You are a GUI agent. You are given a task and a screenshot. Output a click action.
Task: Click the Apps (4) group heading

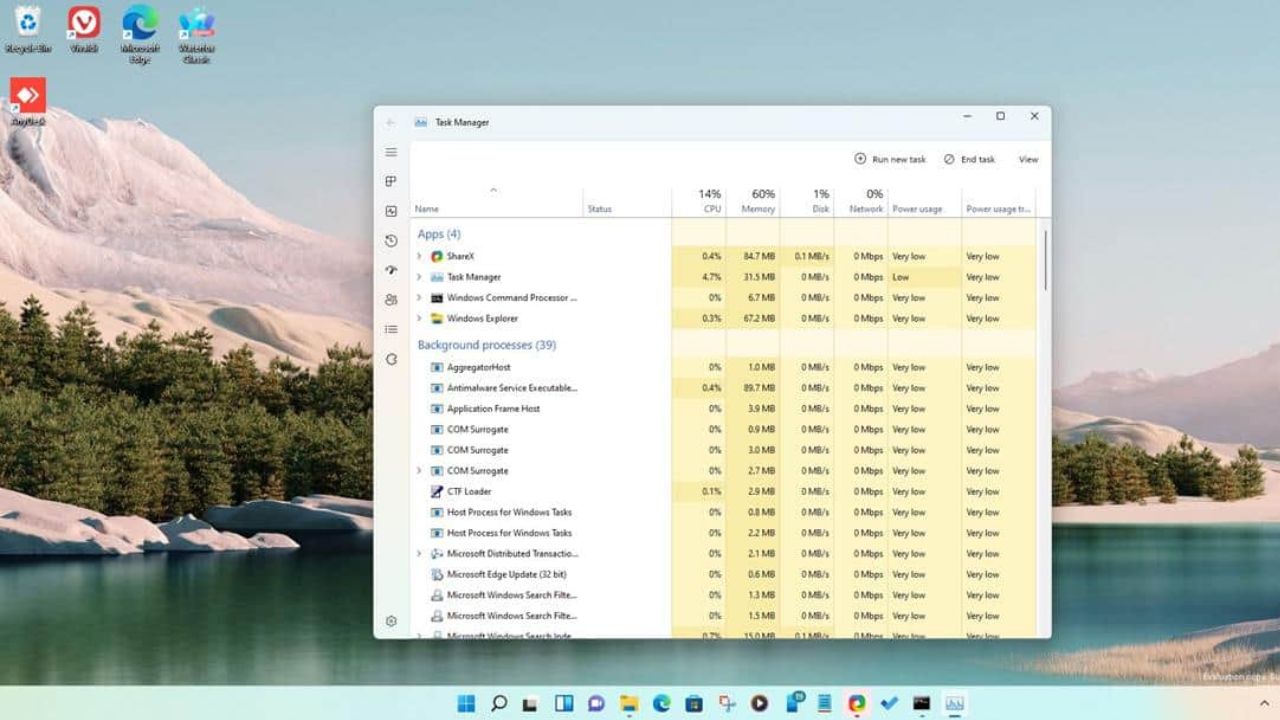click(x=439, y=234)
